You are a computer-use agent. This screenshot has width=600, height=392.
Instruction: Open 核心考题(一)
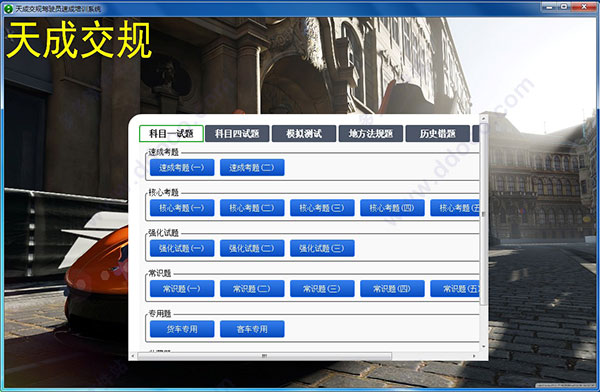click(x=182, y=208)
